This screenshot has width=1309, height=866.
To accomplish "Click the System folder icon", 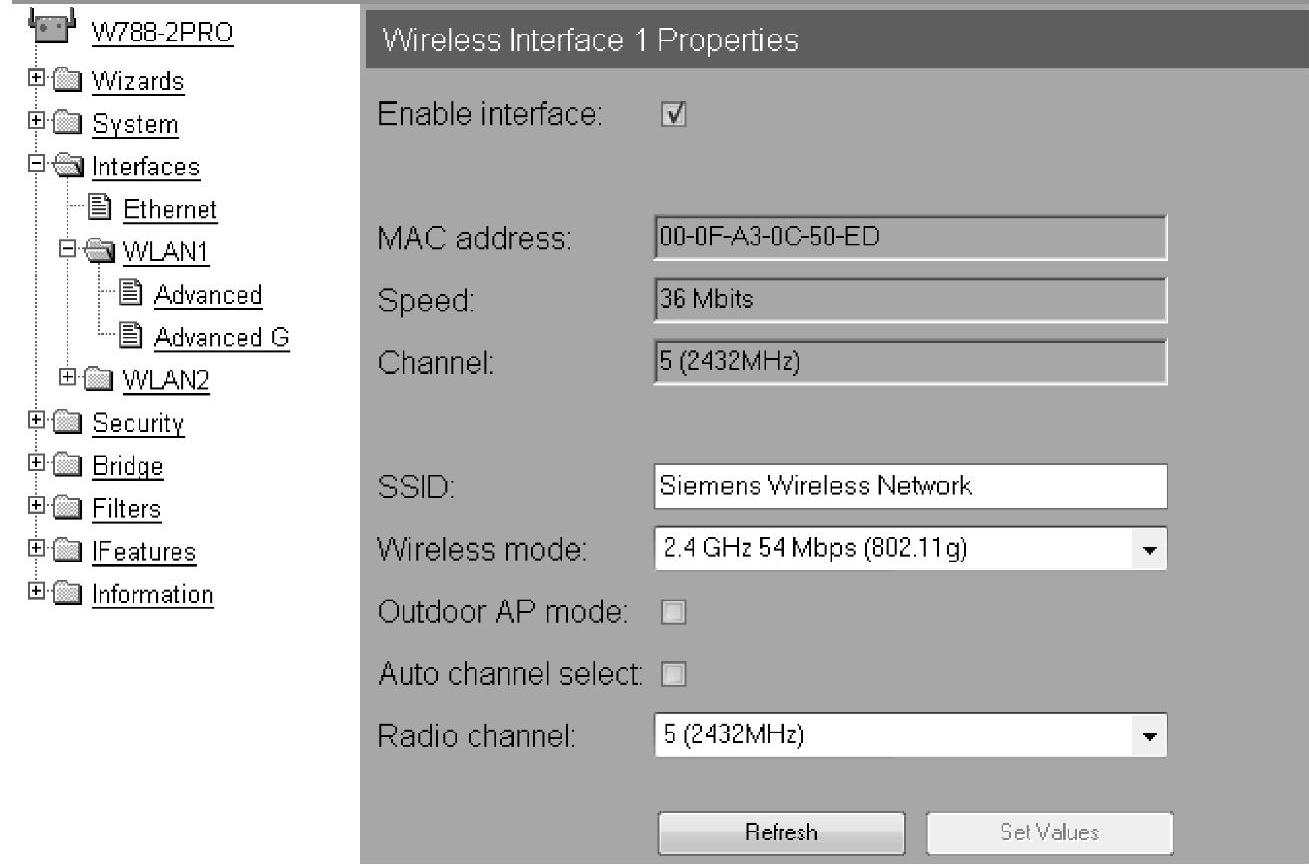I will [67, 123].
